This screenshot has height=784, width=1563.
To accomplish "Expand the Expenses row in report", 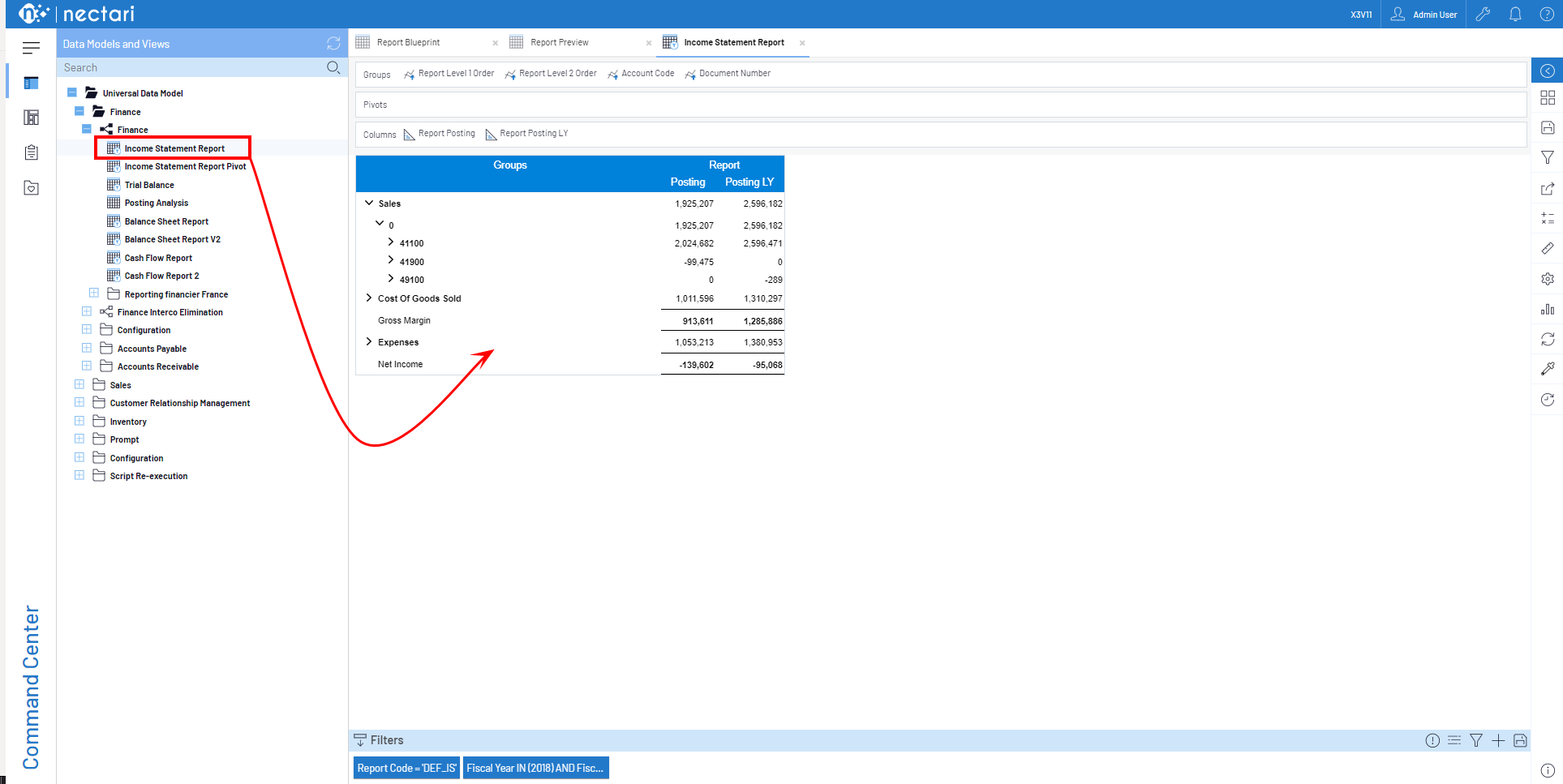I will 369,342.
